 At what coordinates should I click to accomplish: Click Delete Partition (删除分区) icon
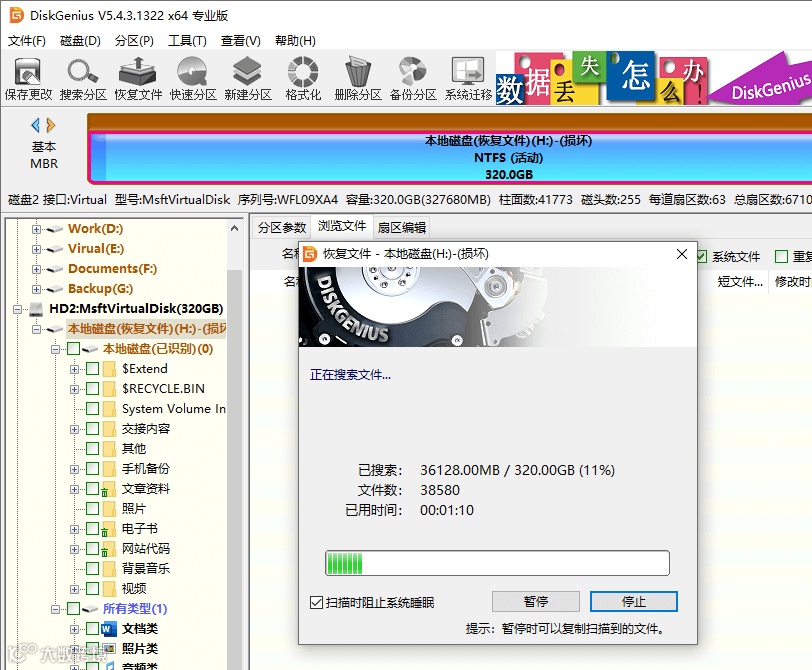point(358,79)
